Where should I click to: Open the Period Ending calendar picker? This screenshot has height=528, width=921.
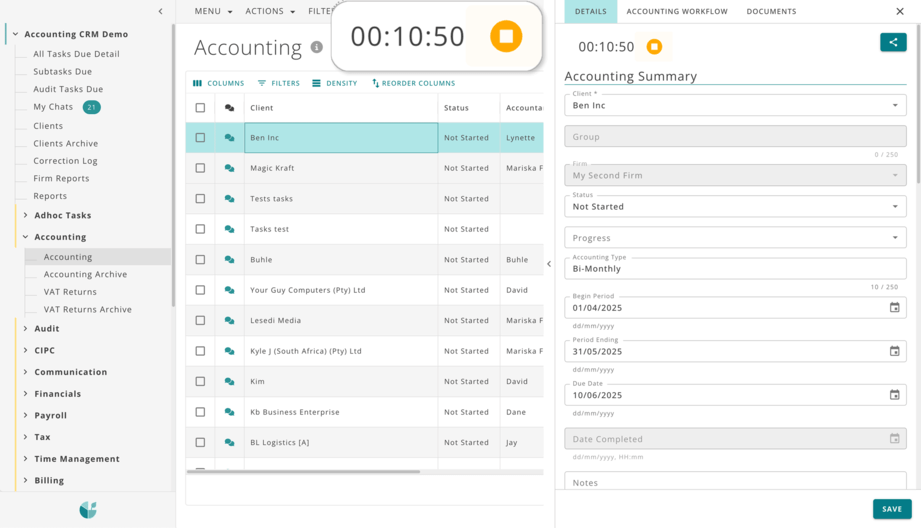(894, 351)
